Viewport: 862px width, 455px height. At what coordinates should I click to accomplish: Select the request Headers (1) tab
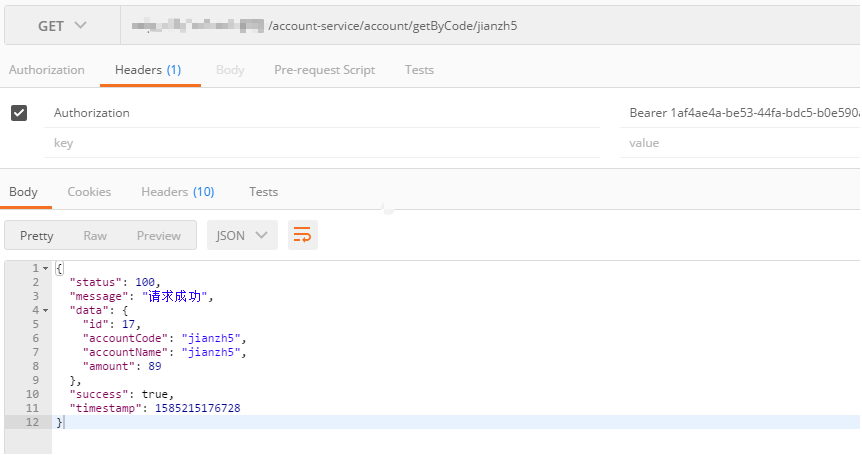click(x=148, y=70)
